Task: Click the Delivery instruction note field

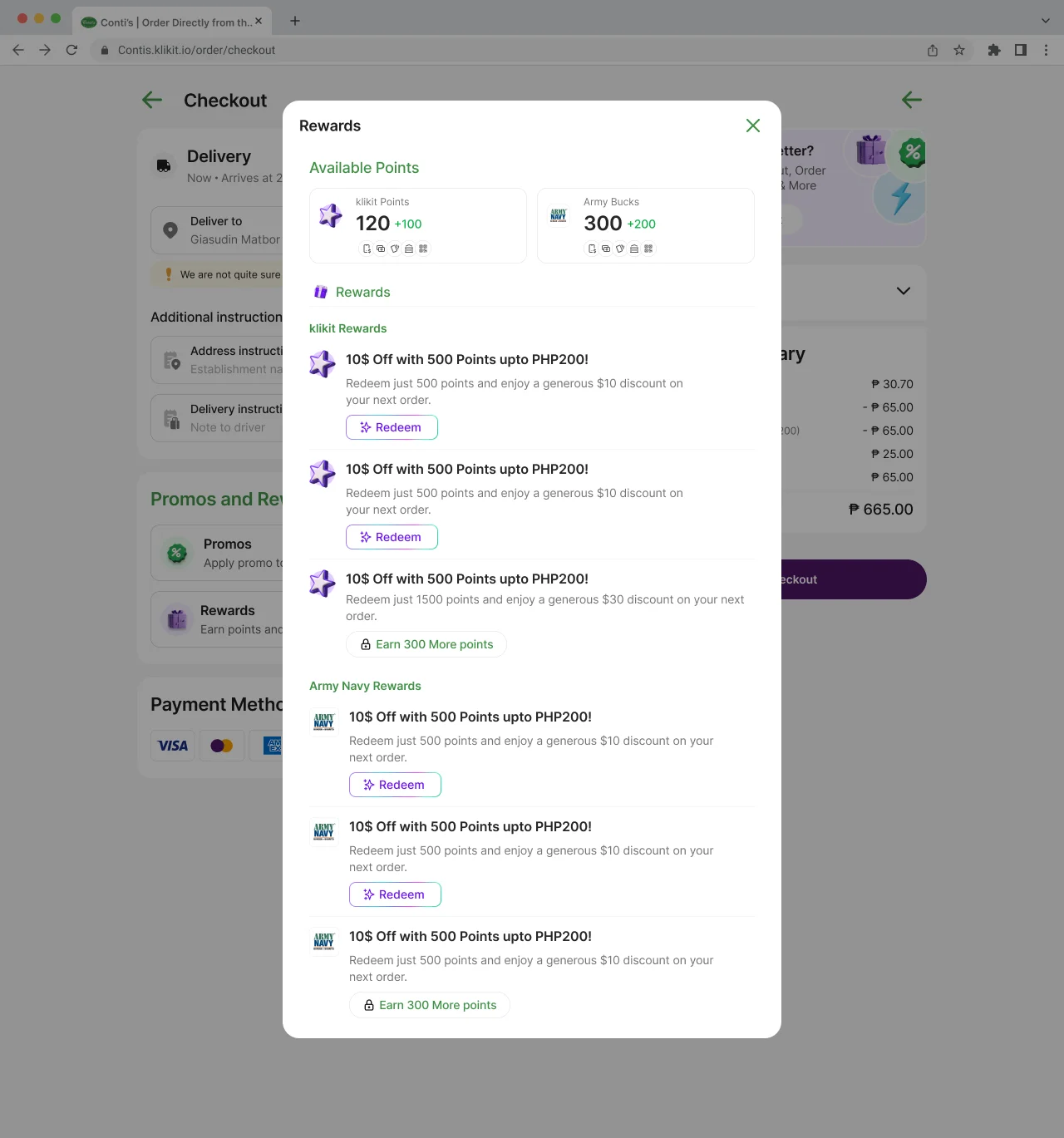Action: point(218,418)
